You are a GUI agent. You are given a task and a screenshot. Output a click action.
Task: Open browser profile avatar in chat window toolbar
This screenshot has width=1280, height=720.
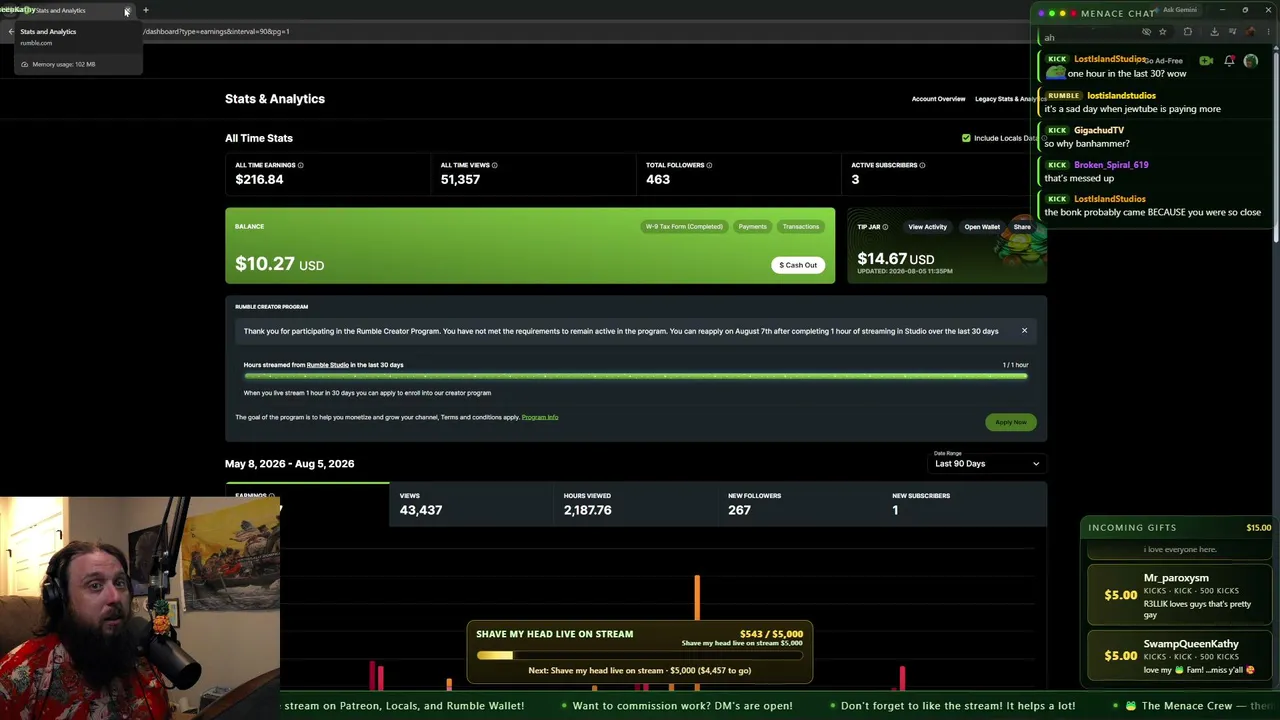1250,32
